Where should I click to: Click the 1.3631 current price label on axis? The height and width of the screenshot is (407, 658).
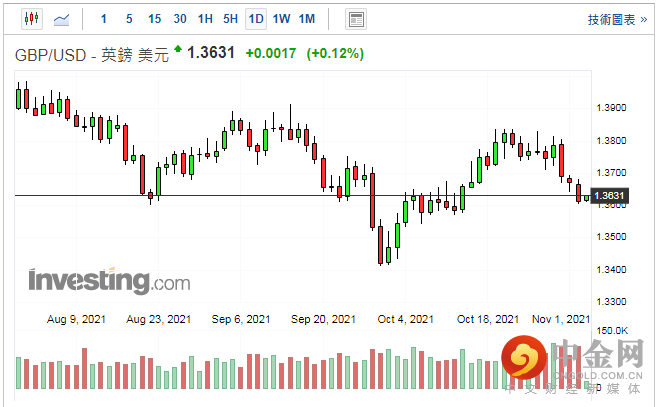614,196
